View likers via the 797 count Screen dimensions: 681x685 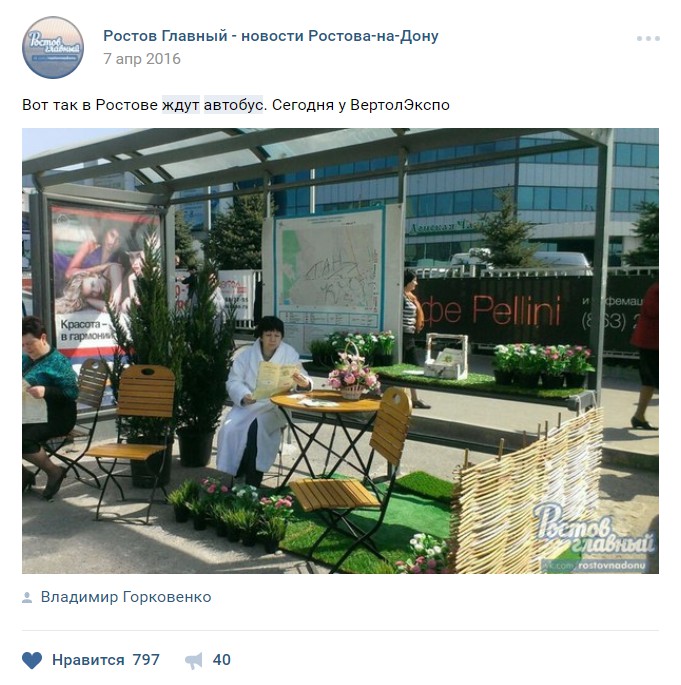[146, 660]
